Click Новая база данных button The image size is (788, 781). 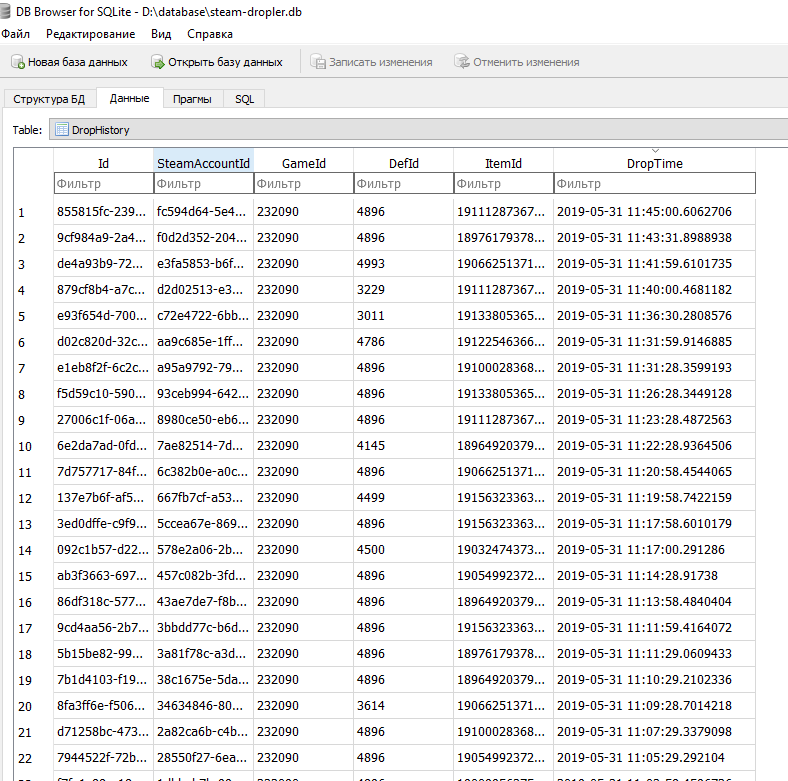69,62
